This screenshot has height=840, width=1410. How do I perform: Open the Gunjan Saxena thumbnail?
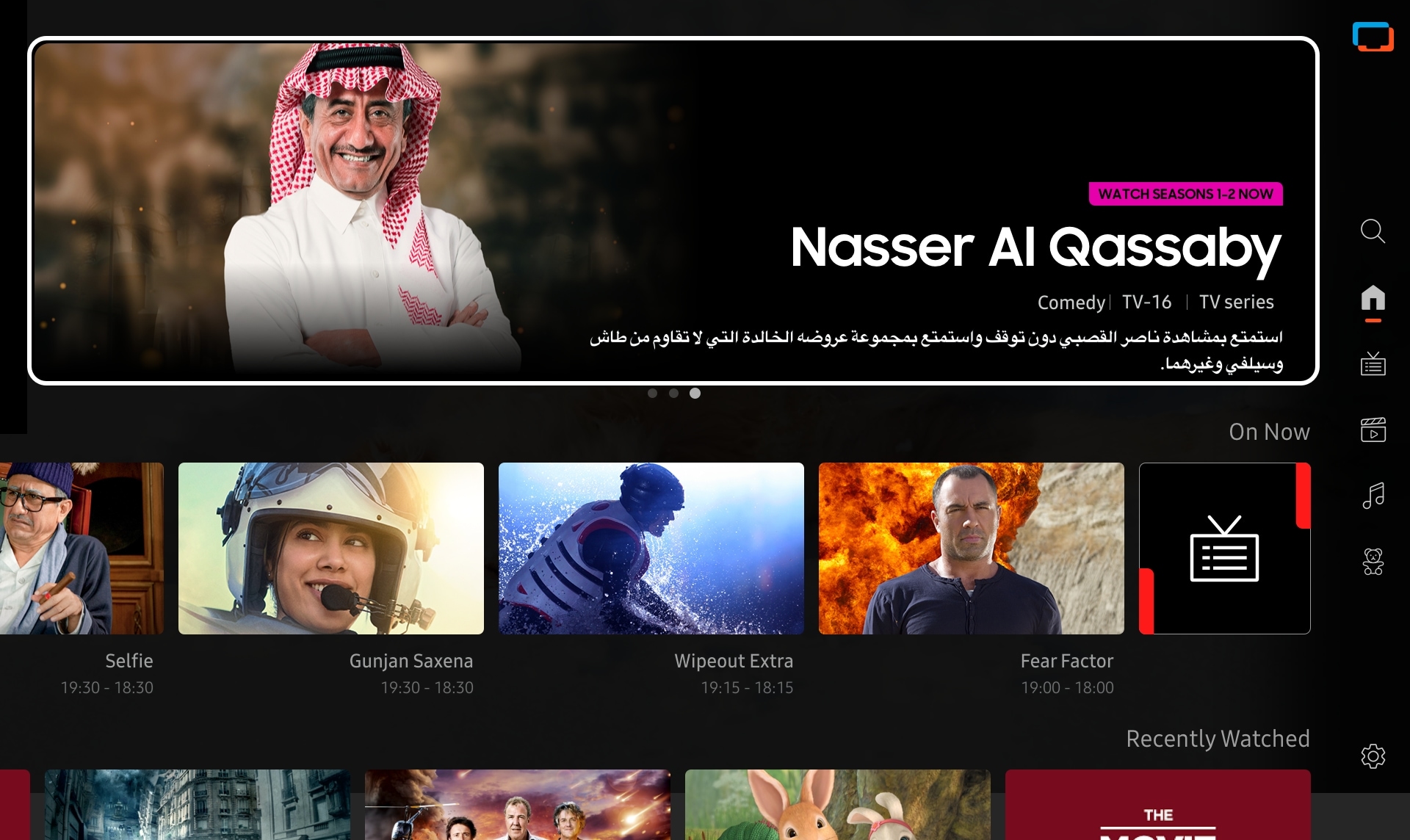[x=330, y=548]
